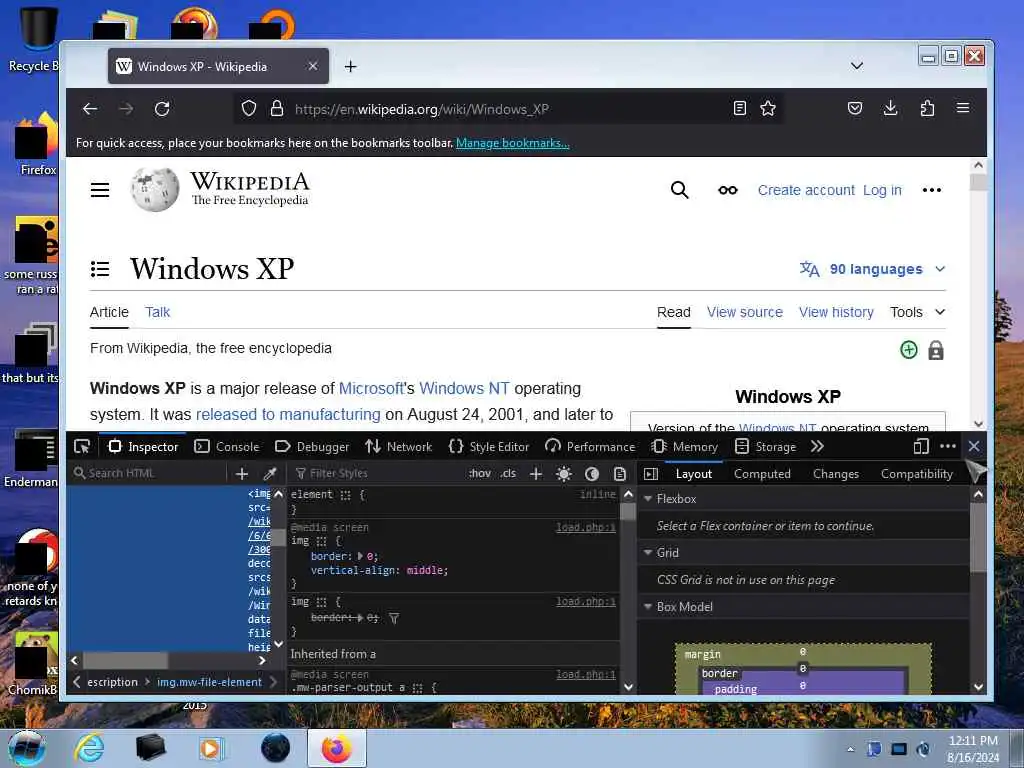1024x768 pixels.
Task: Open Responsive Design Mode icon
Action: click(x=921, y=447)
